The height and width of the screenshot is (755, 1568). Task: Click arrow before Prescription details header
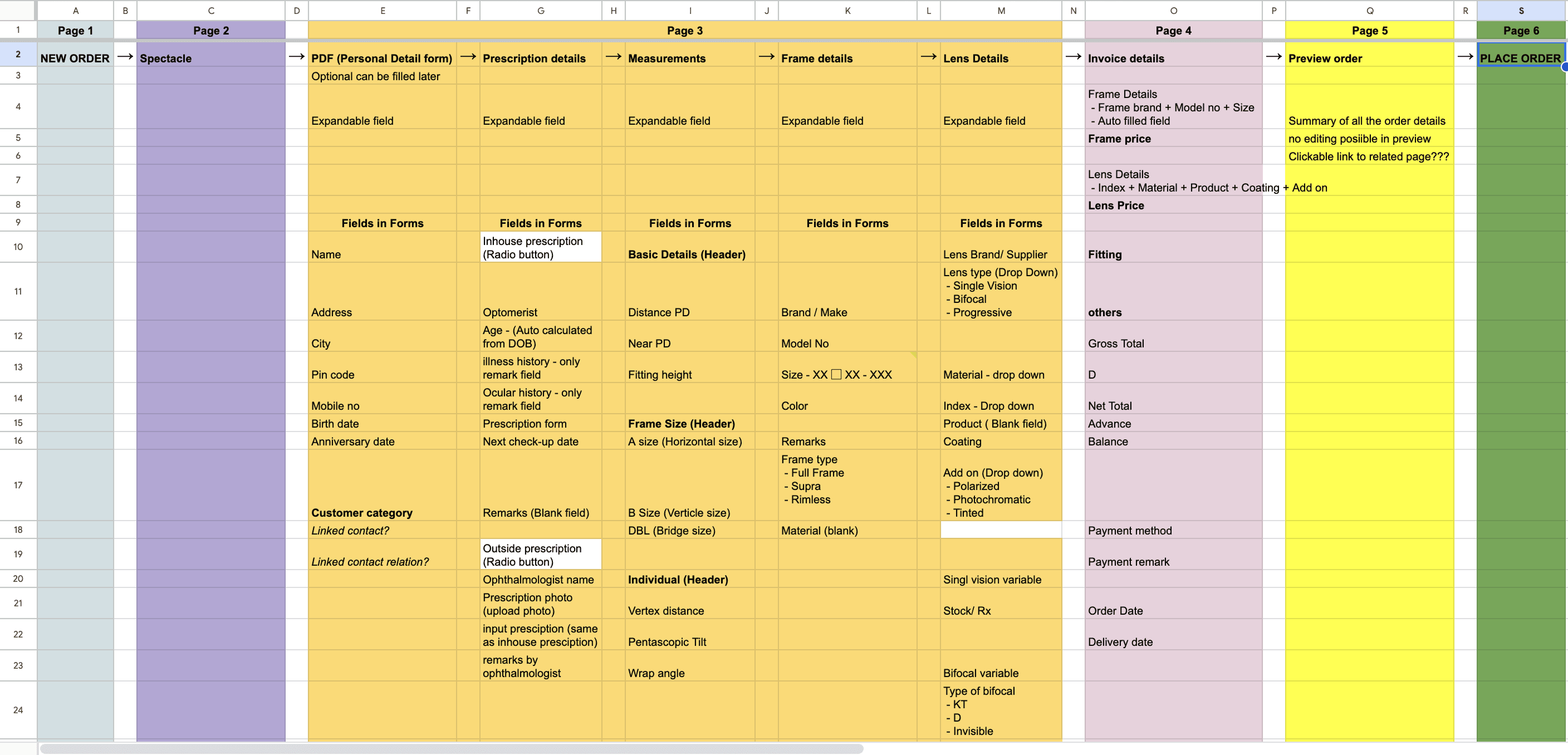point(468,57)
